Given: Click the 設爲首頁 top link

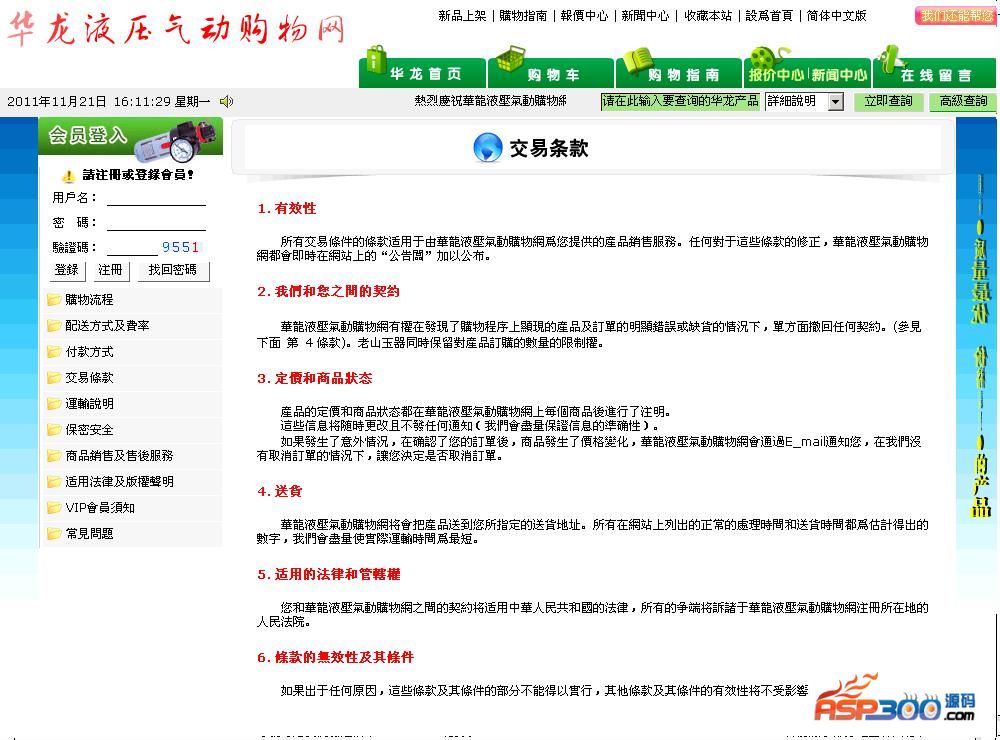Looking at the screenshot, I should (x=769, y=16).
